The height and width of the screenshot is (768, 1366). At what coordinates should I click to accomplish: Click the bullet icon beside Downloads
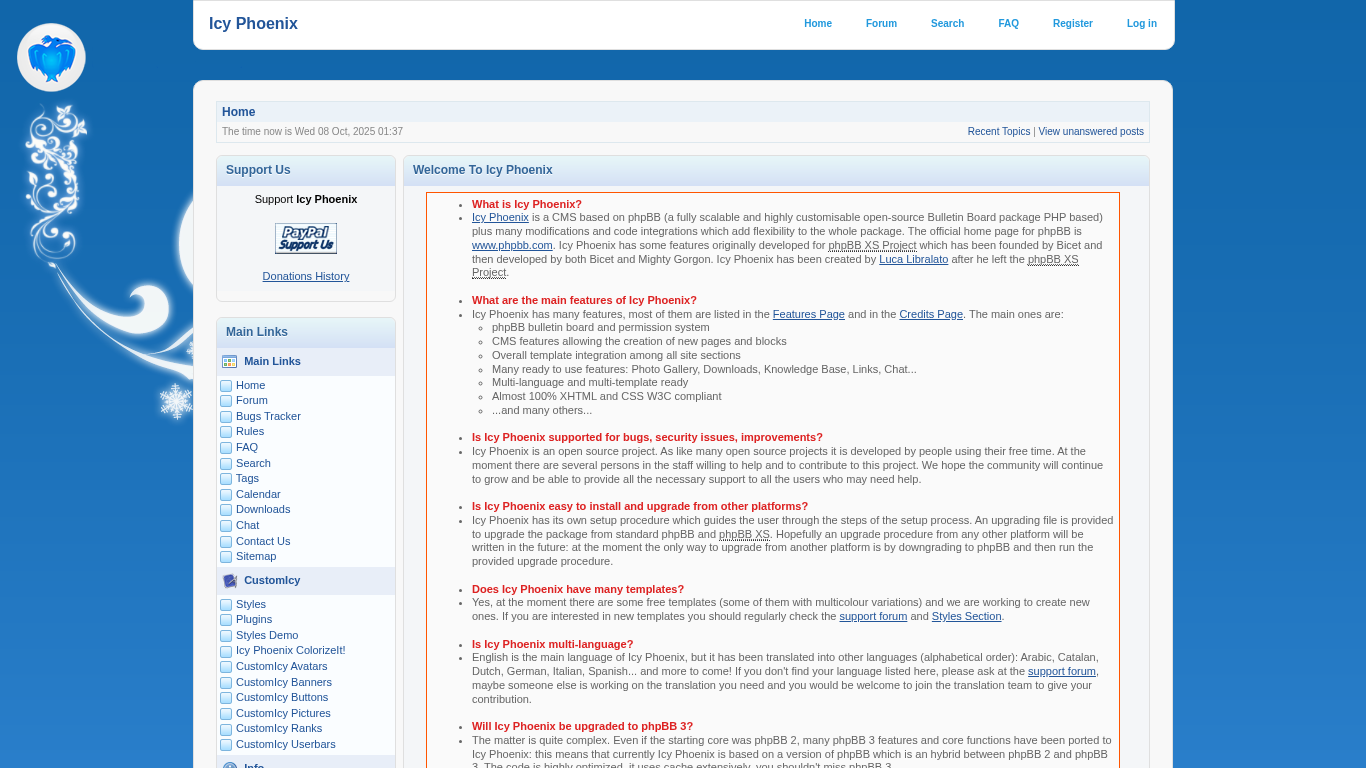click(226, 510)
